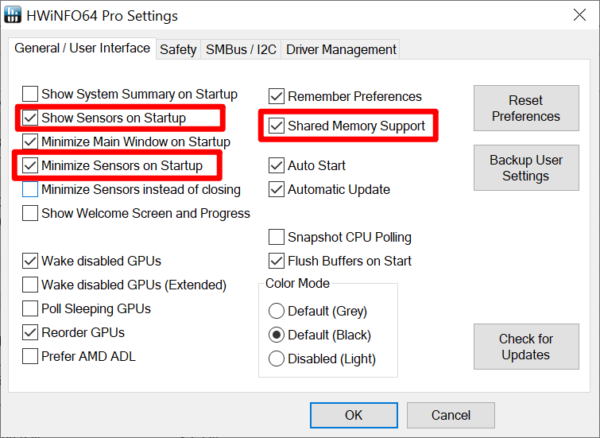Screen dimensions: 600x438
Task: Switch to the Safety tab
Action: tap(178, 49)
